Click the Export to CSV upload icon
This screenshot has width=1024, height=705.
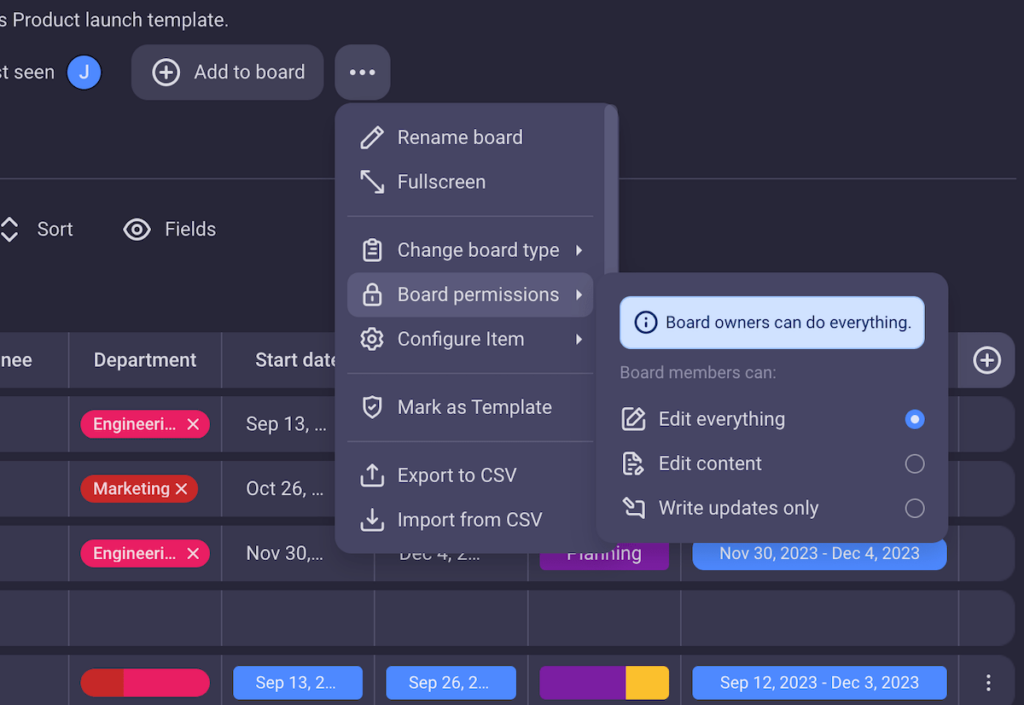pos(372,475)
